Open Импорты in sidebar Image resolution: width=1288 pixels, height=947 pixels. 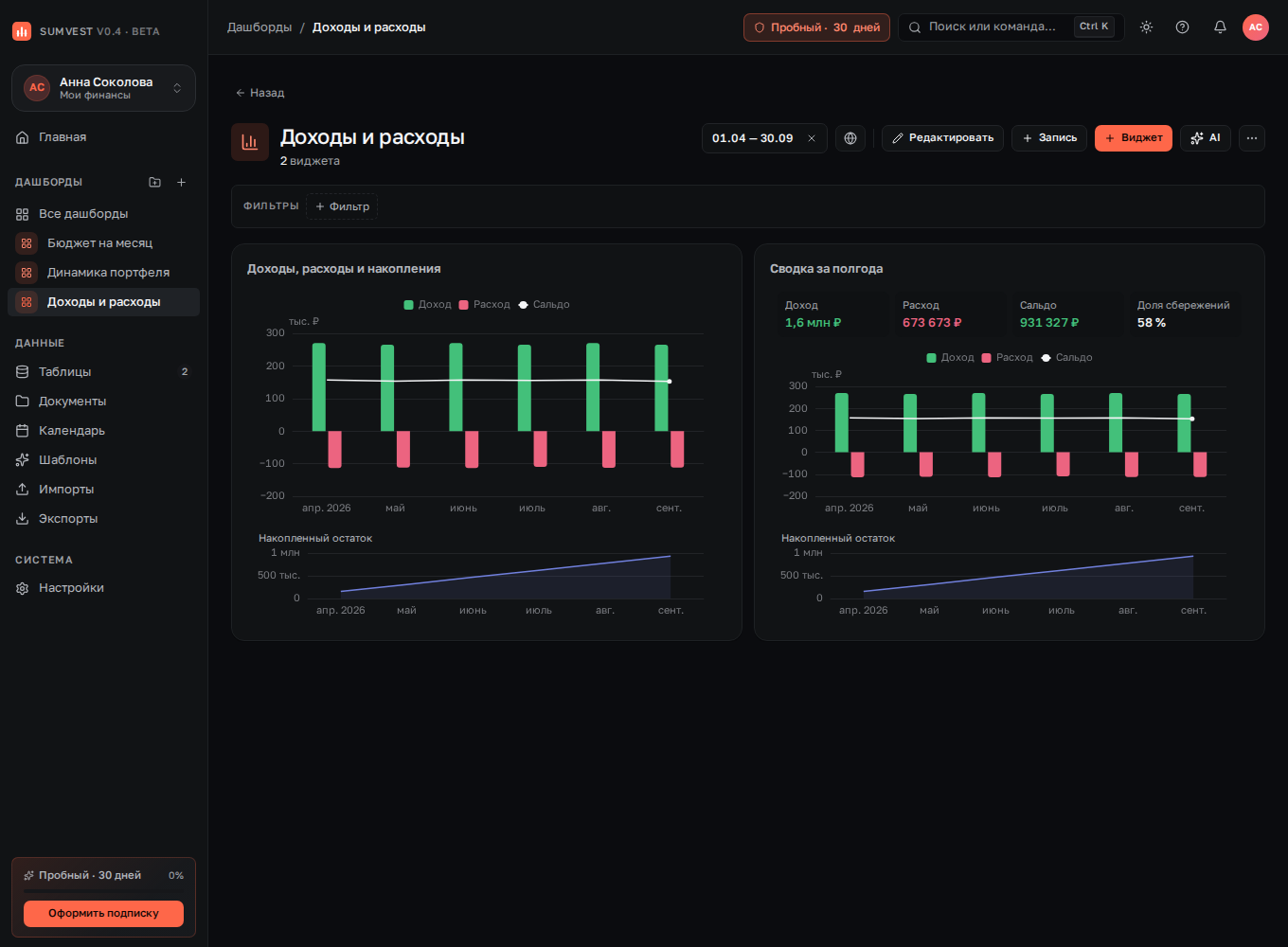tap(103, 490)
